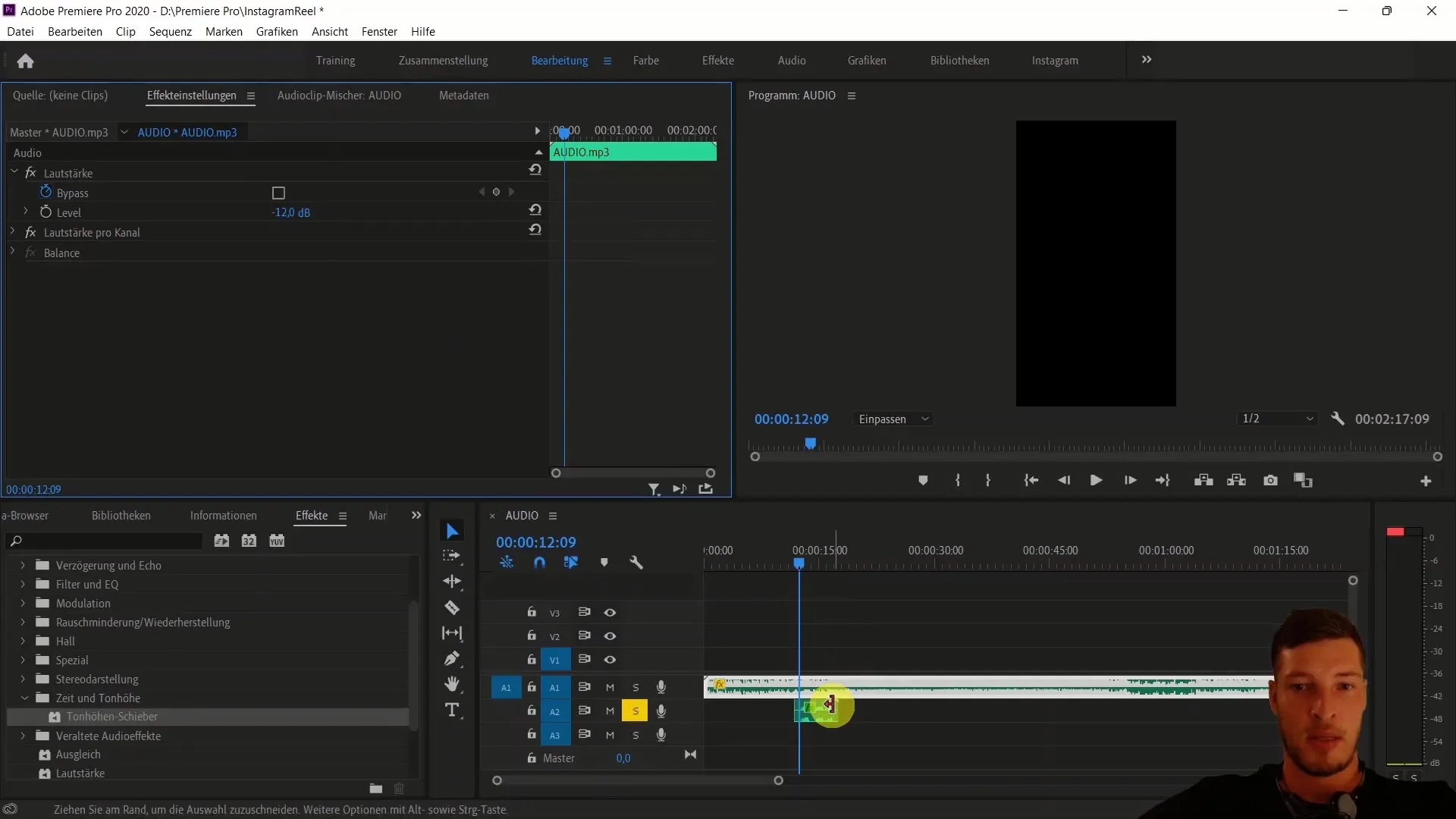Select the Type tool
Image resolution: width=1456 pixels, height=819 pixels.
[x=452, y=710]
